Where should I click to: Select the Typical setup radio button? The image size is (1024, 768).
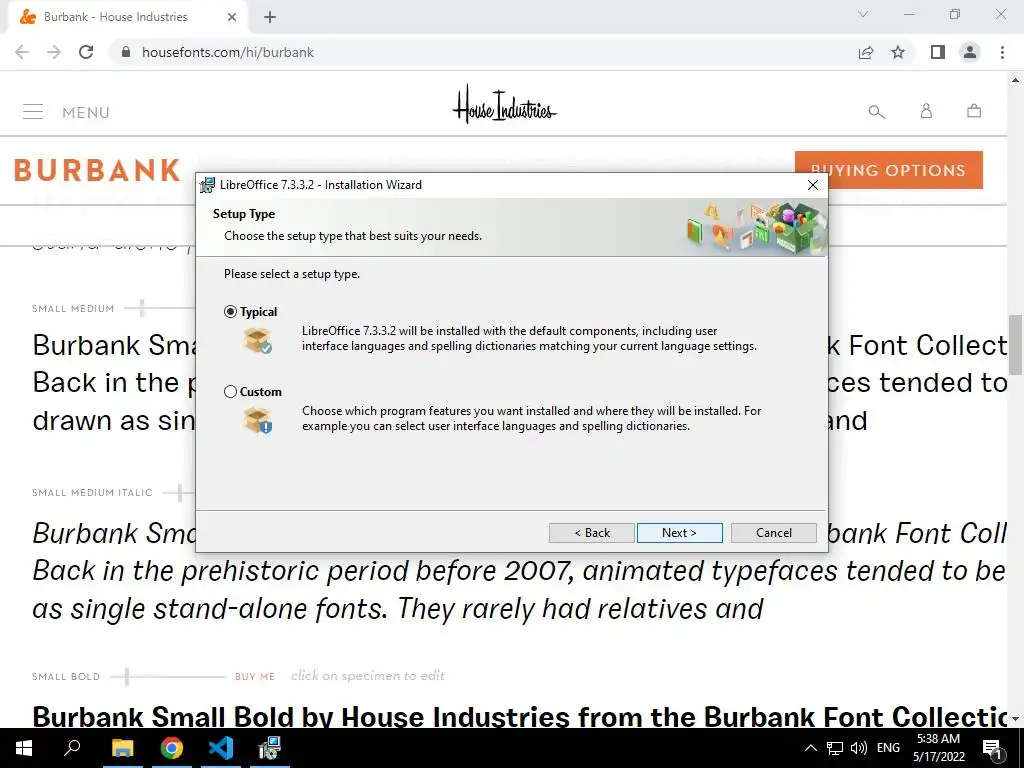(x=230, y=312)
